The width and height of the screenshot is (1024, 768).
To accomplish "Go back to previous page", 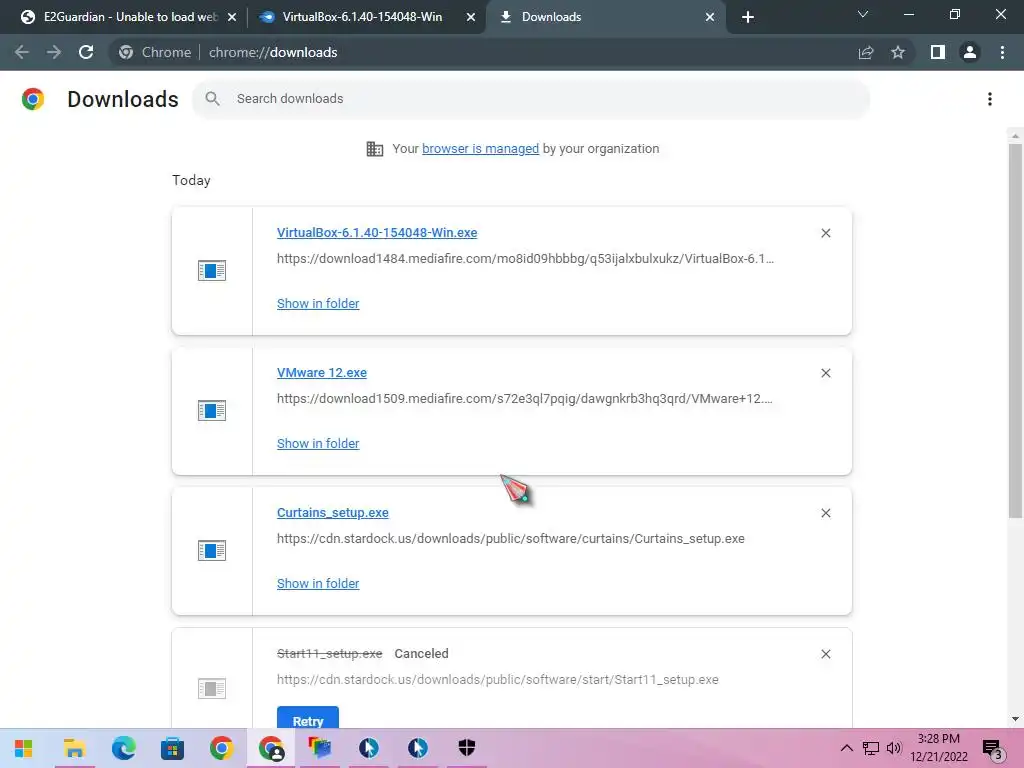I will point(22,52).
